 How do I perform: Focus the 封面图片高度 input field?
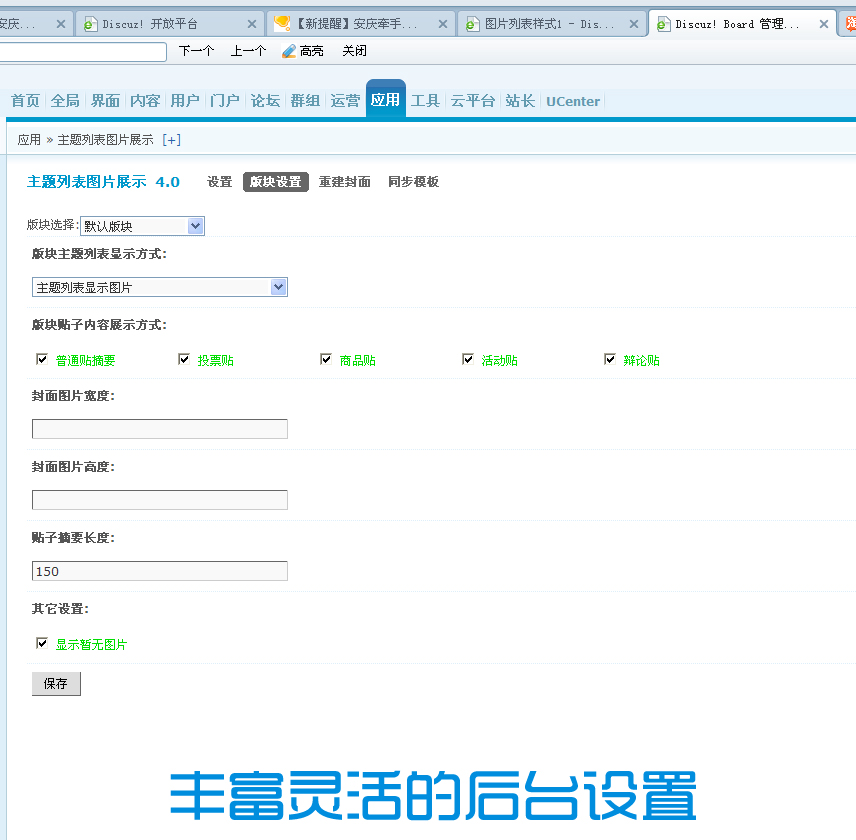click(x=160, y=500)
